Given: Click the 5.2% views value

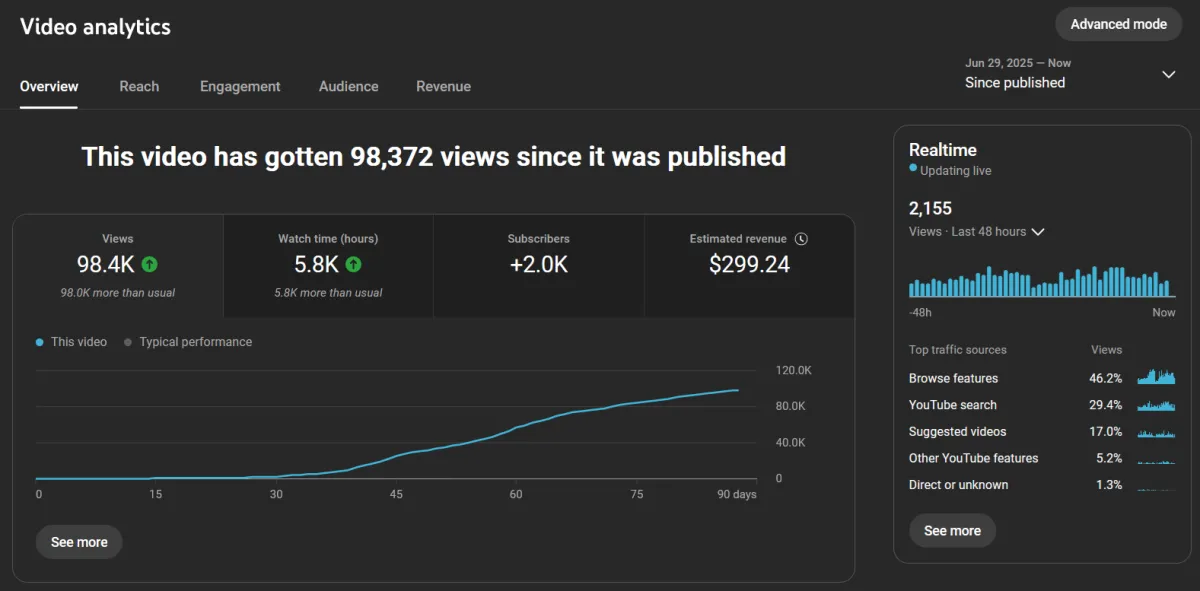Looking at the screenshot, I should [x=1109, y=458].
